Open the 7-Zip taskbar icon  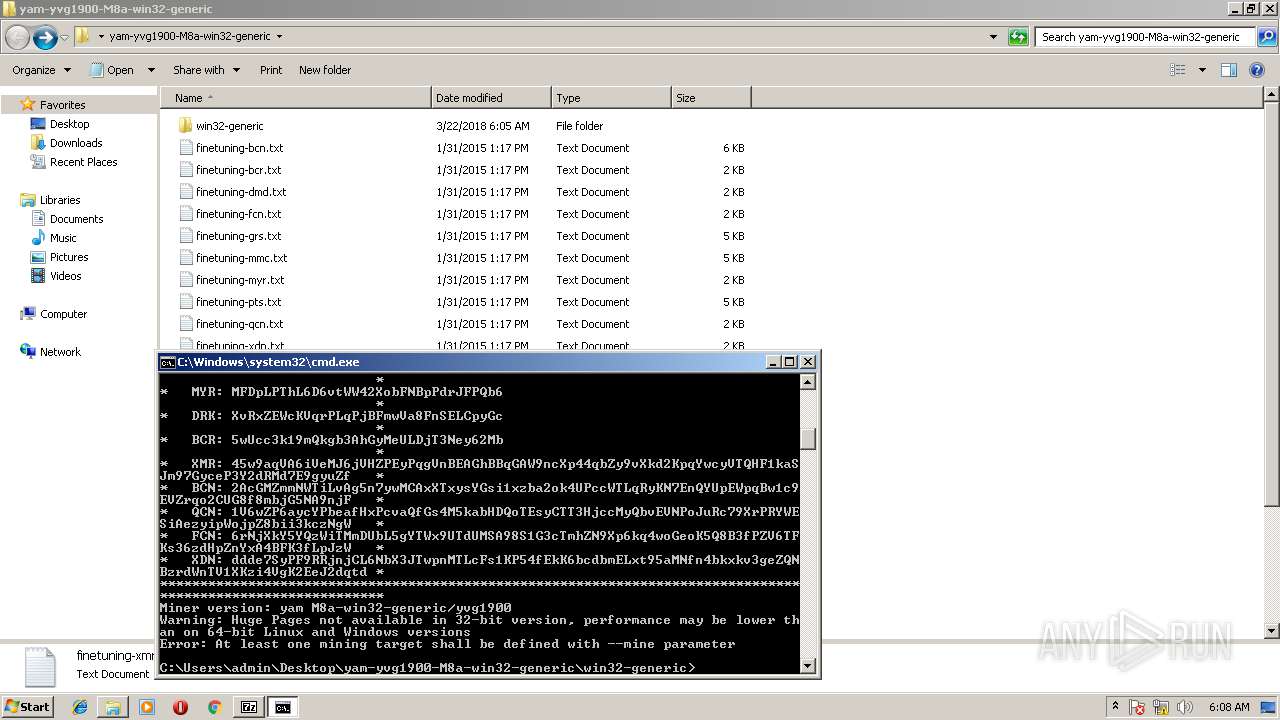click(x=248, y=707)
